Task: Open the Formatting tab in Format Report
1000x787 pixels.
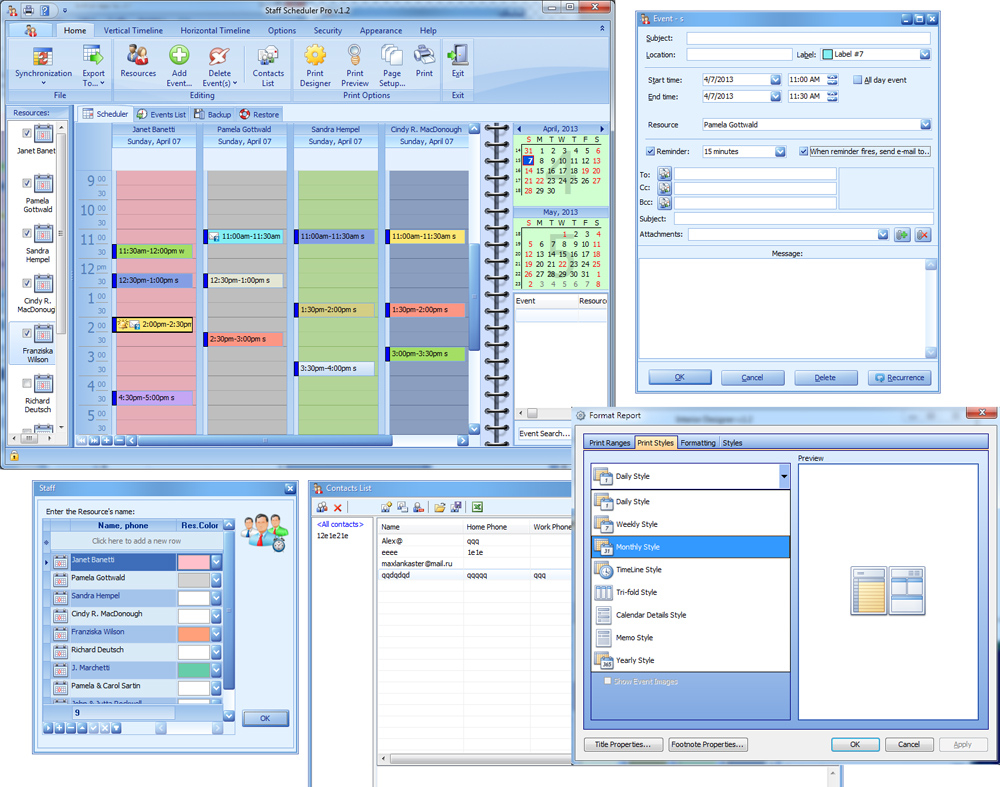Action: point(698,443)
